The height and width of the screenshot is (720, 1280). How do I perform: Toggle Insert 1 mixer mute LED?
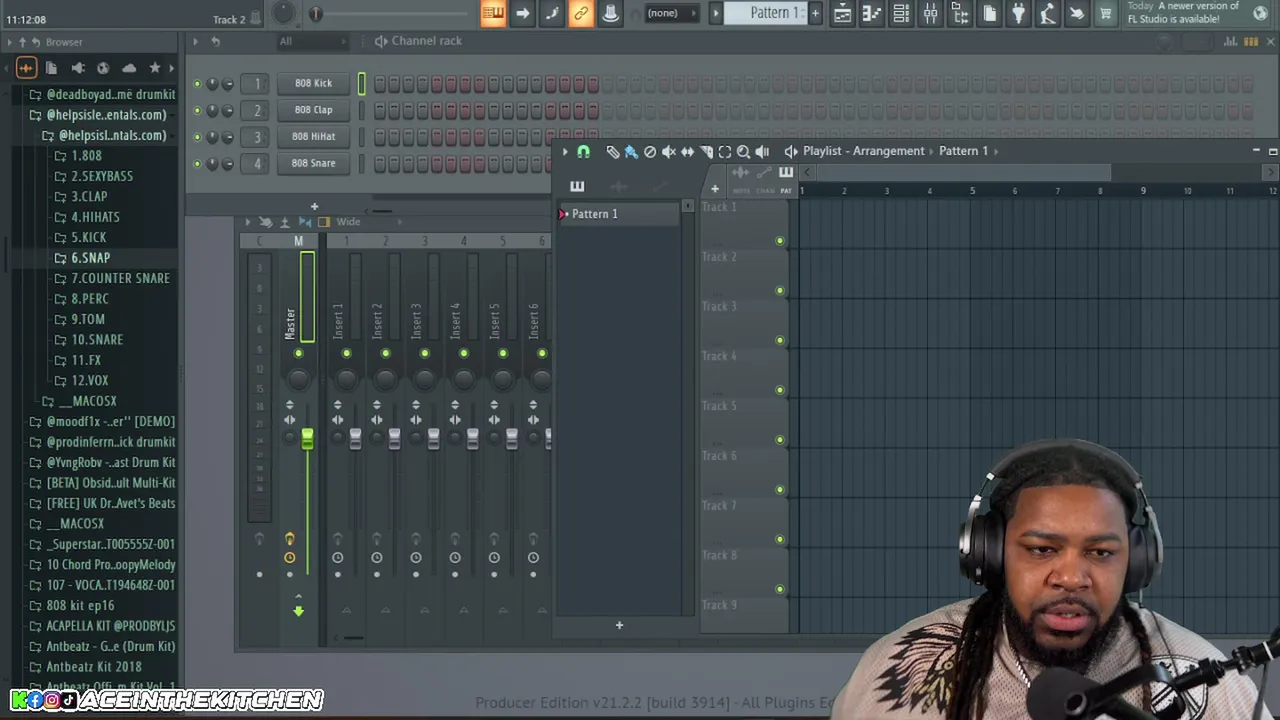coord(346,353)
